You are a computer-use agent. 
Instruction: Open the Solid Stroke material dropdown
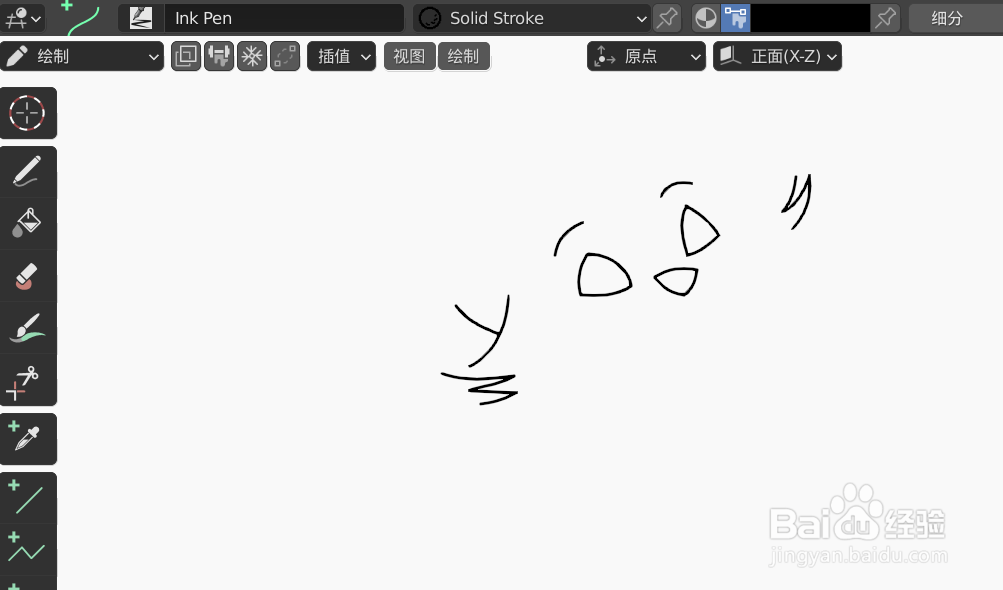click(532, 18)
